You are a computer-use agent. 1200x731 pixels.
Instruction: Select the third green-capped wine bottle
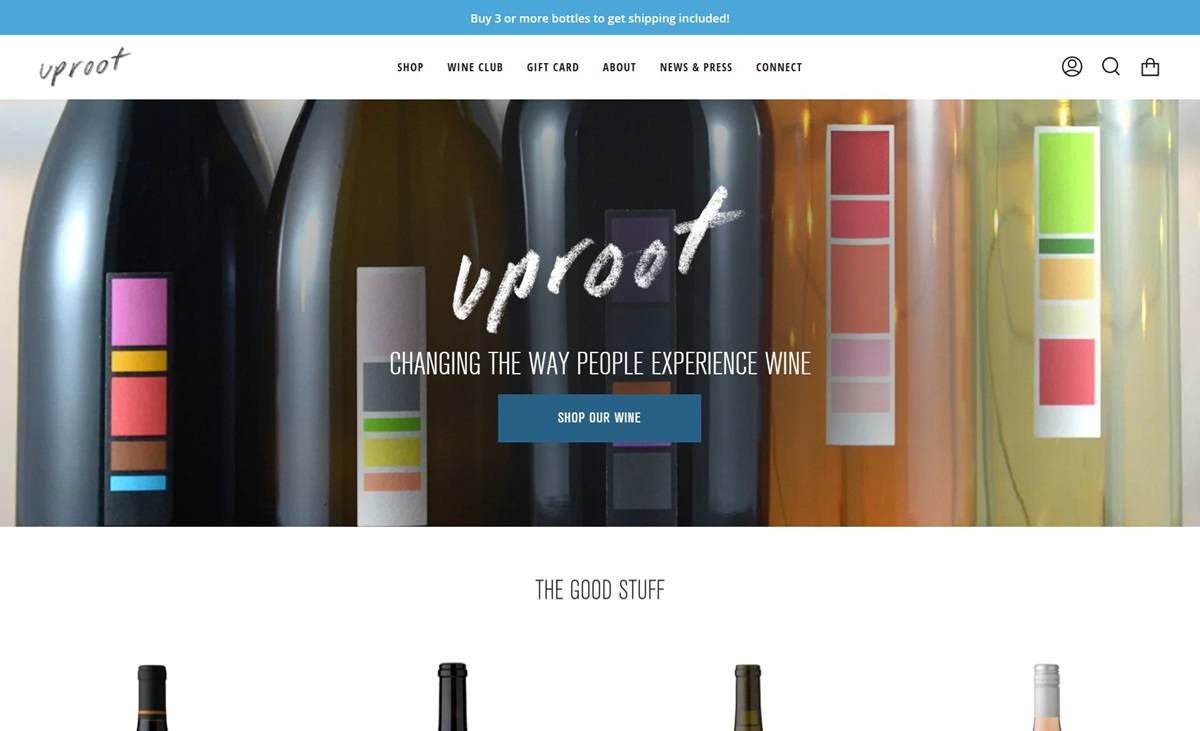pyautogui.click(x=748, y=697)
